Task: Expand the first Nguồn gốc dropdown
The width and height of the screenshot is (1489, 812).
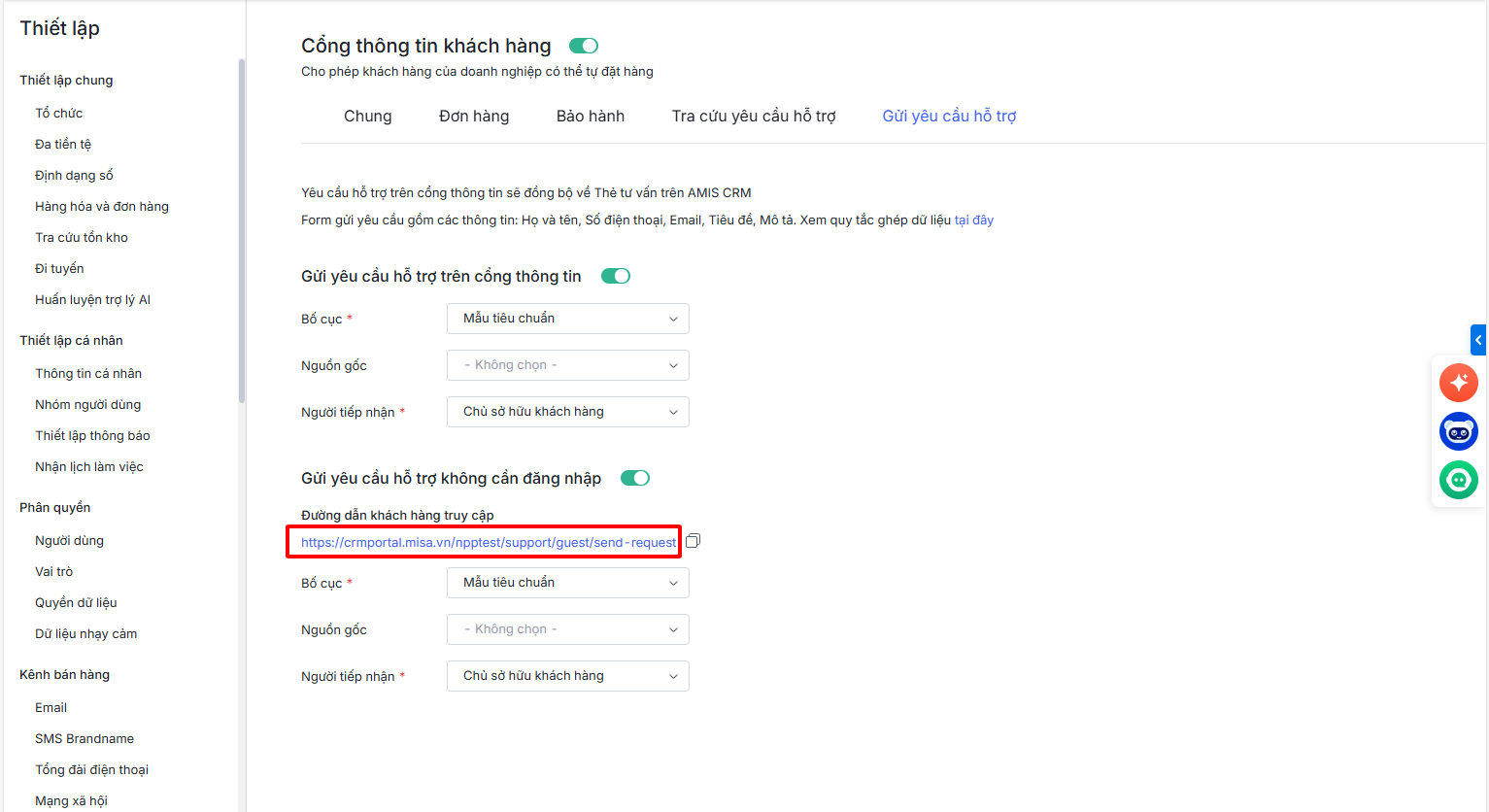Action: (x=567, y=365)
